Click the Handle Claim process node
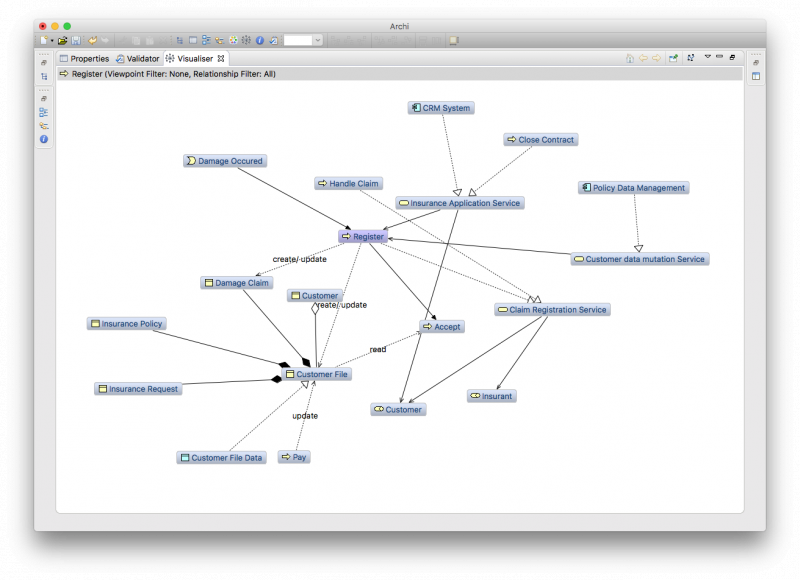 pos(348,184)
